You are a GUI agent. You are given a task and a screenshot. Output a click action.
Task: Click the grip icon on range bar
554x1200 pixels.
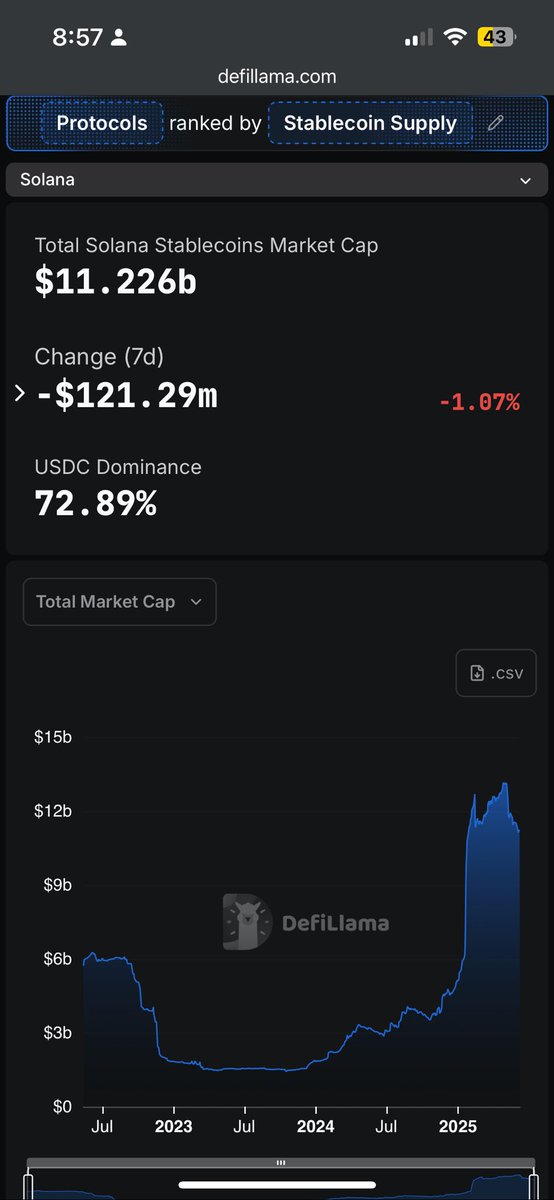[281, 1163]
